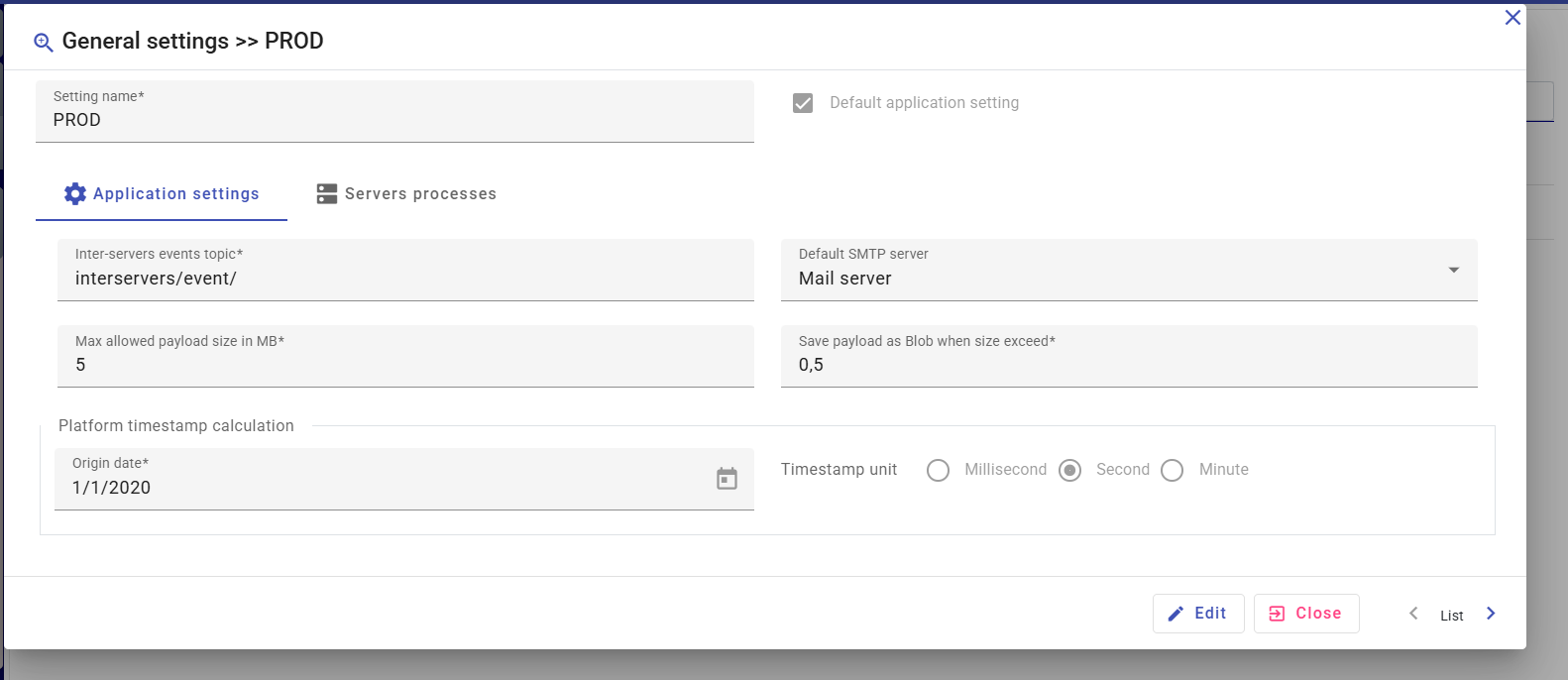Open the Origin date calendar picker
1568x680 pixels.
(x=727, y=479)
